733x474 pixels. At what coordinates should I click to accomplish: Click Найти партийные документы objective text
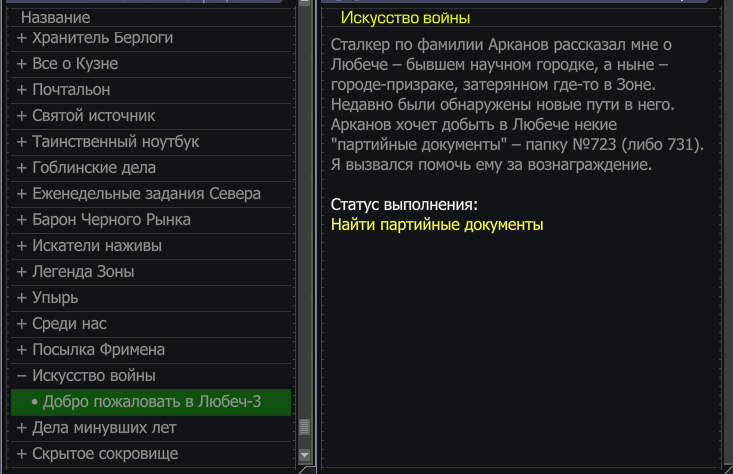(x=437, y=225)
